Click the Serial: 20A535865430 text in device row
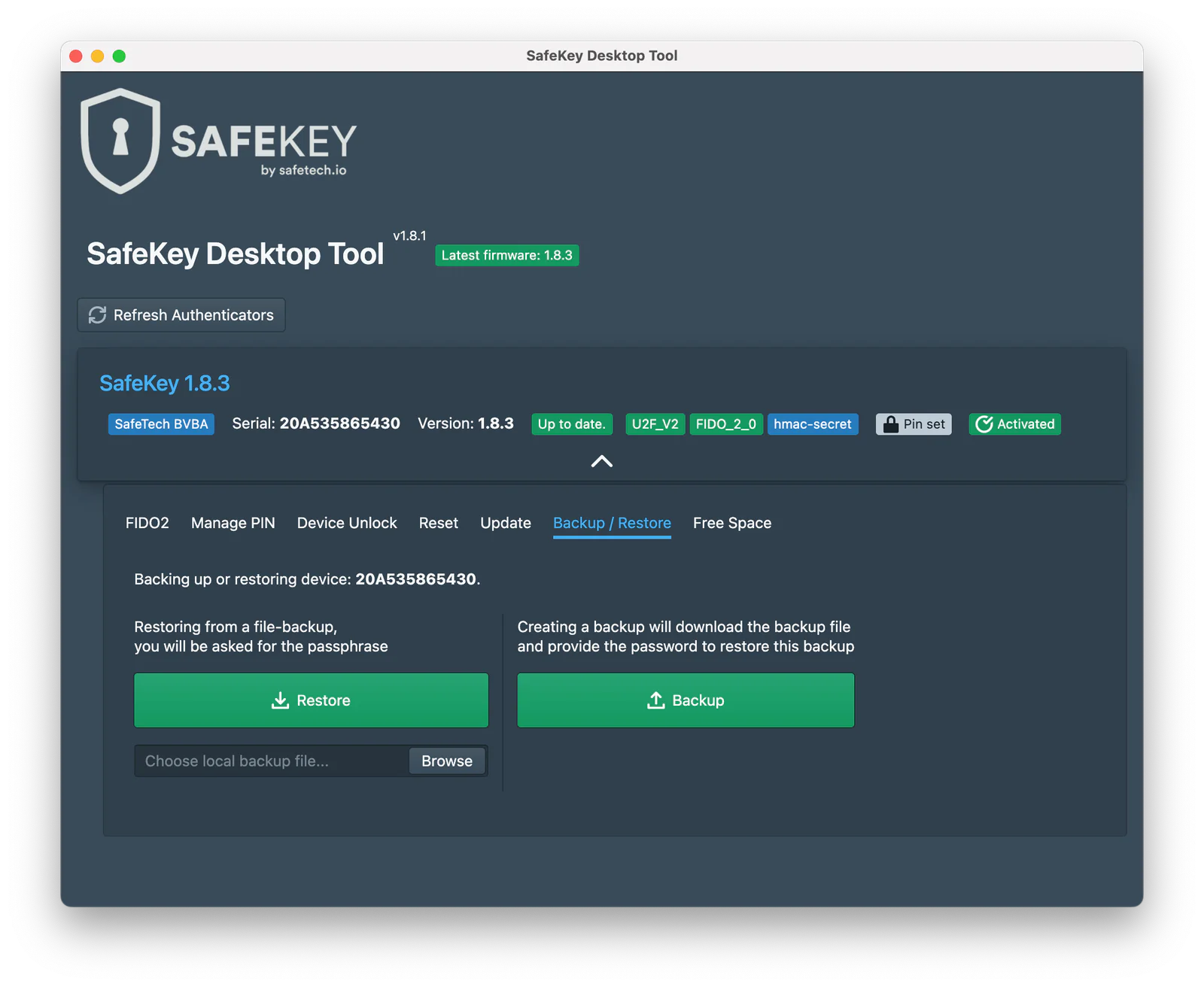1204x987 pixels. pyautogui.click(x=316, y=424)
